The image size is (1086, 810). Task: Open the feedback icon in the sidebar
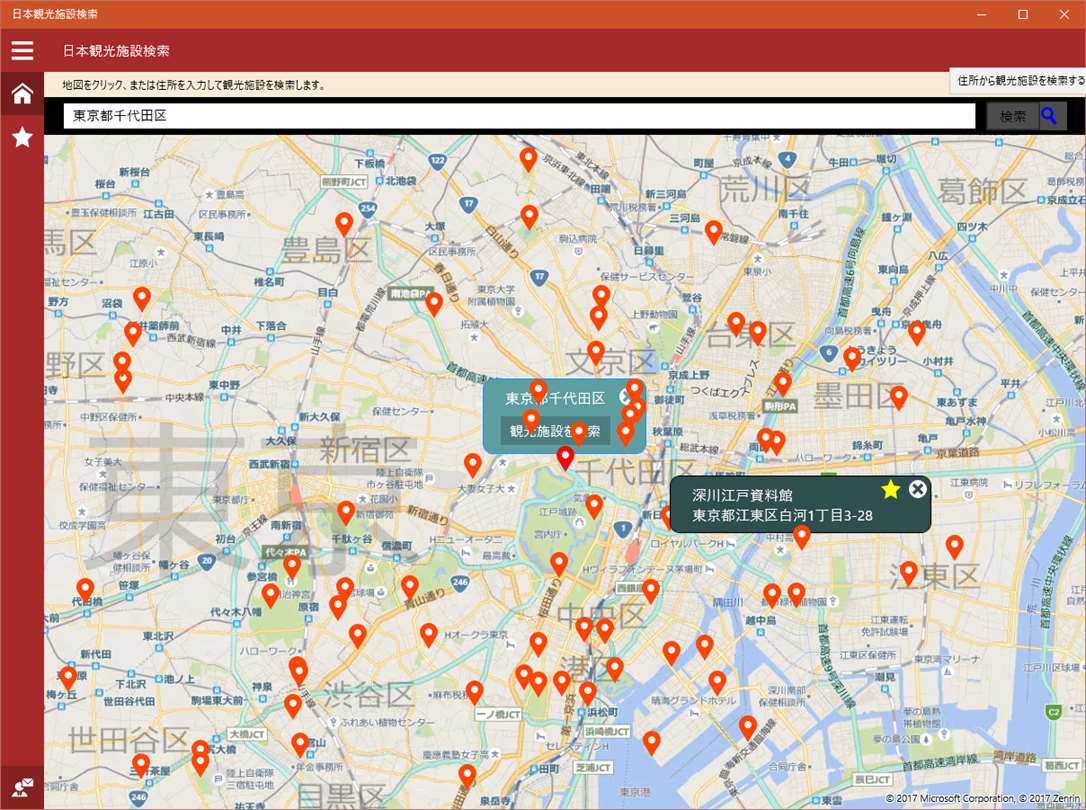22,787
